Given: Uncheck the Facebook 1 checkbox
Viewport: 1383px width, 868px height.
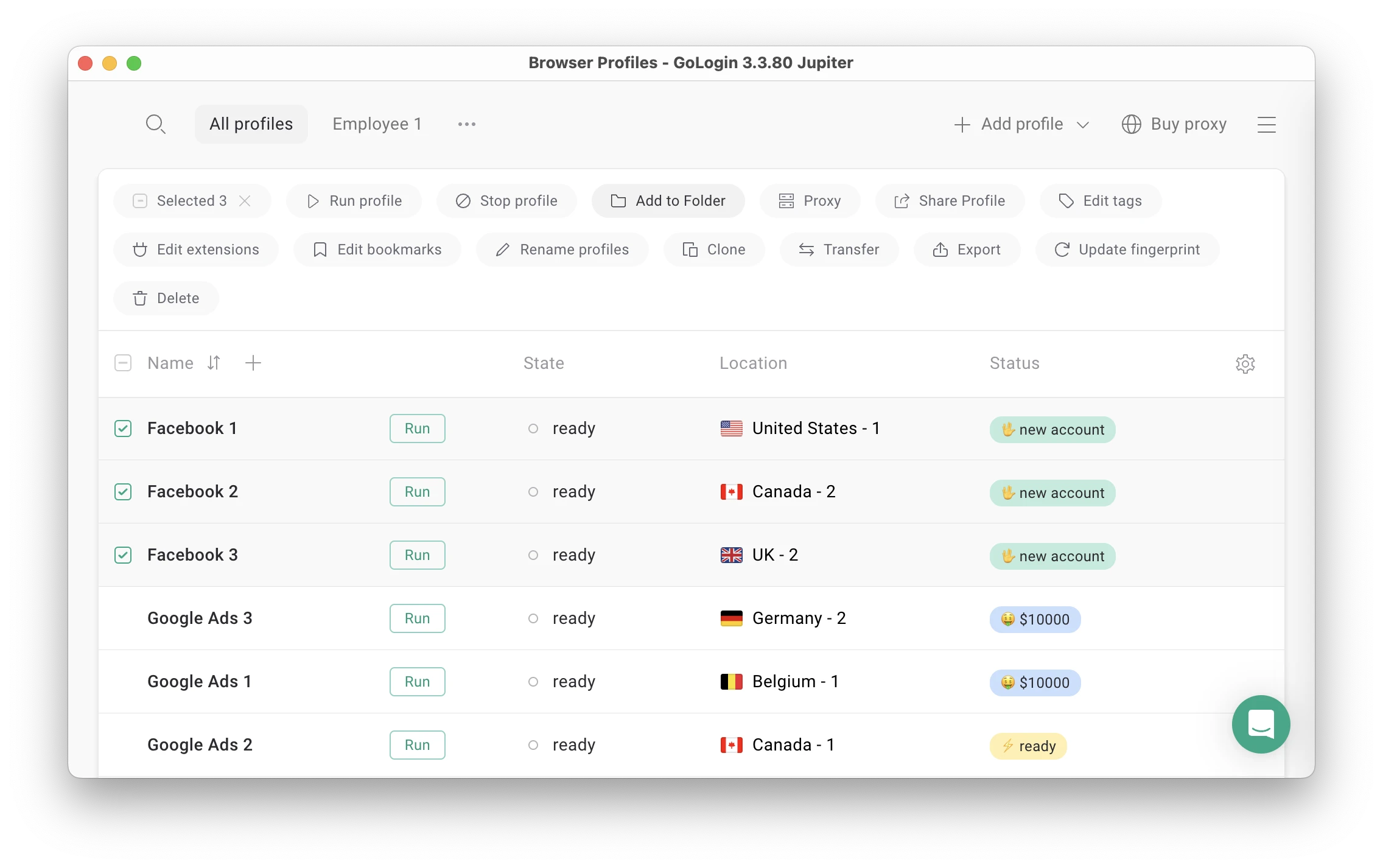Looking at the screenshot, I should tap(123, 429).
